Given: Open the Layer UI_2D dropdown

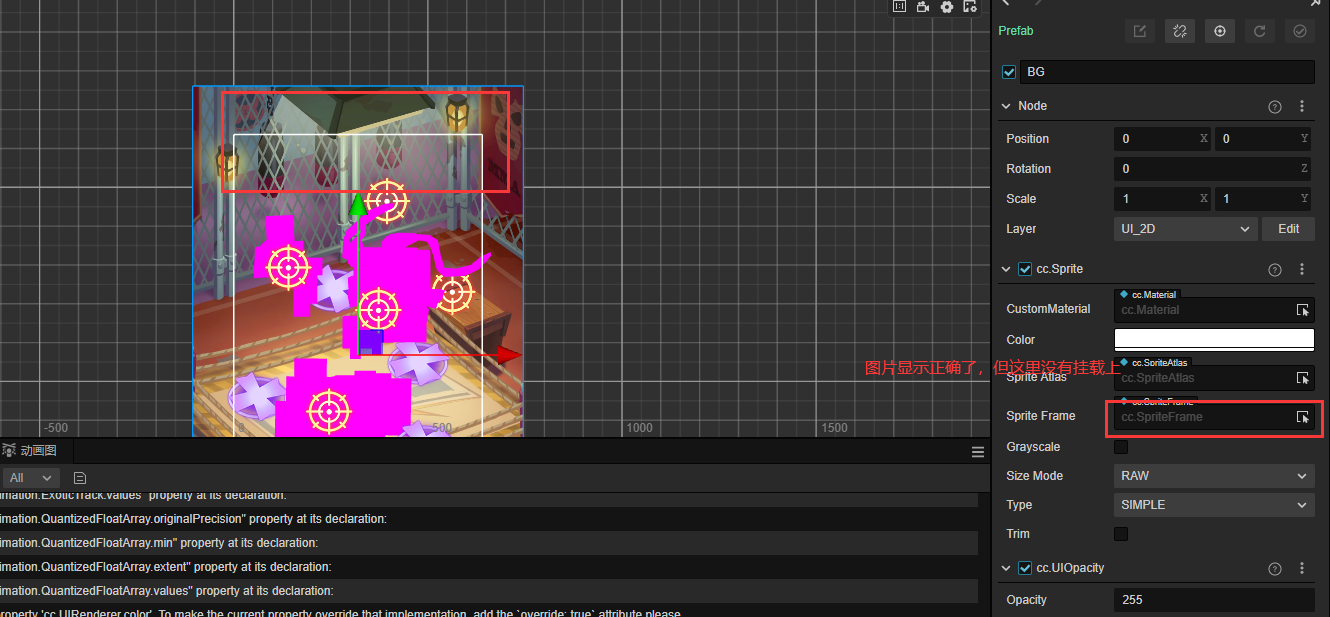Looking at the screenshot, I should coord(1185,229).
